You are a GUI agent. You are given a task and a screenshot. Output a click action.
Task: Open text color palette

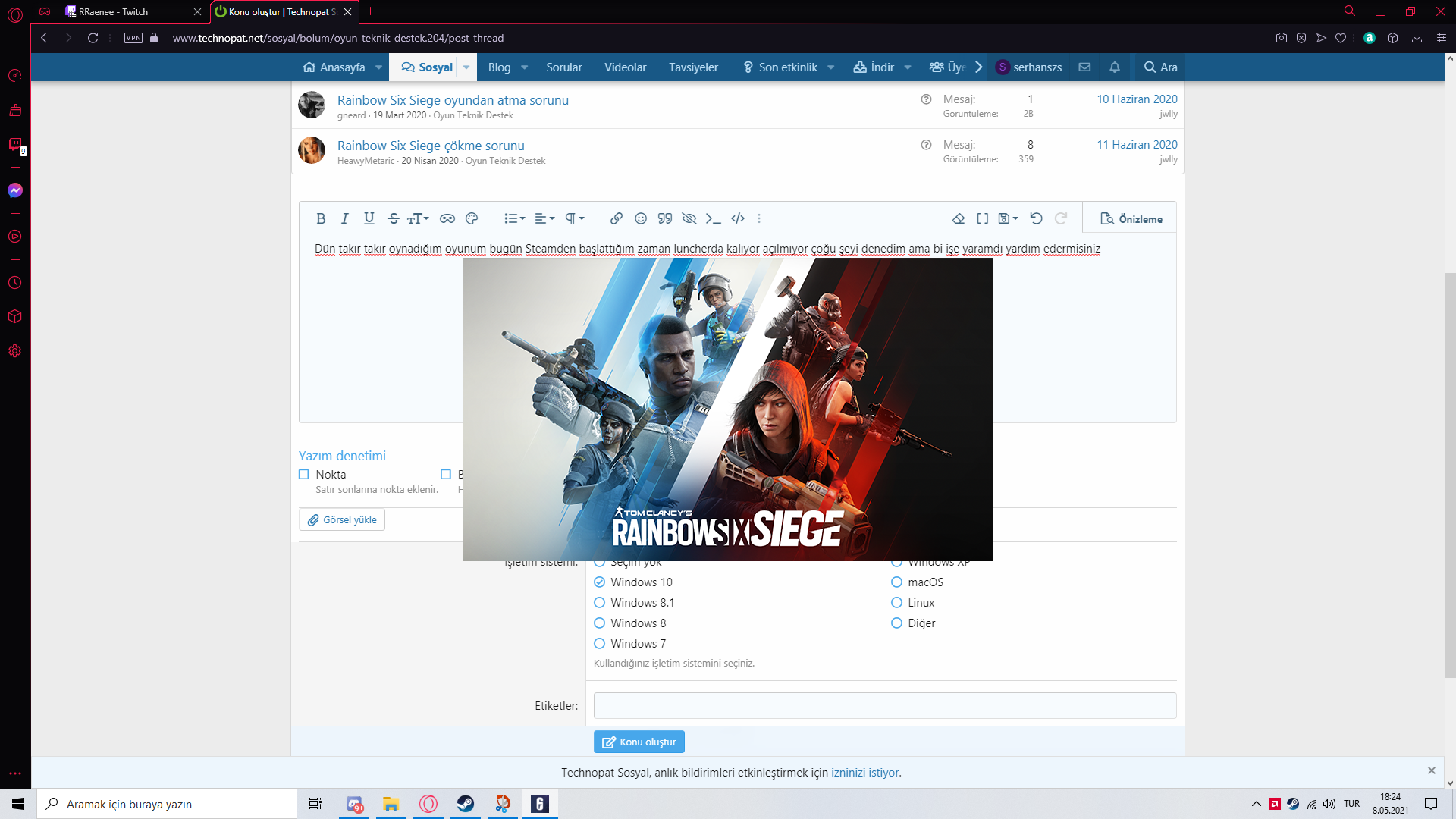pos(472,218)
